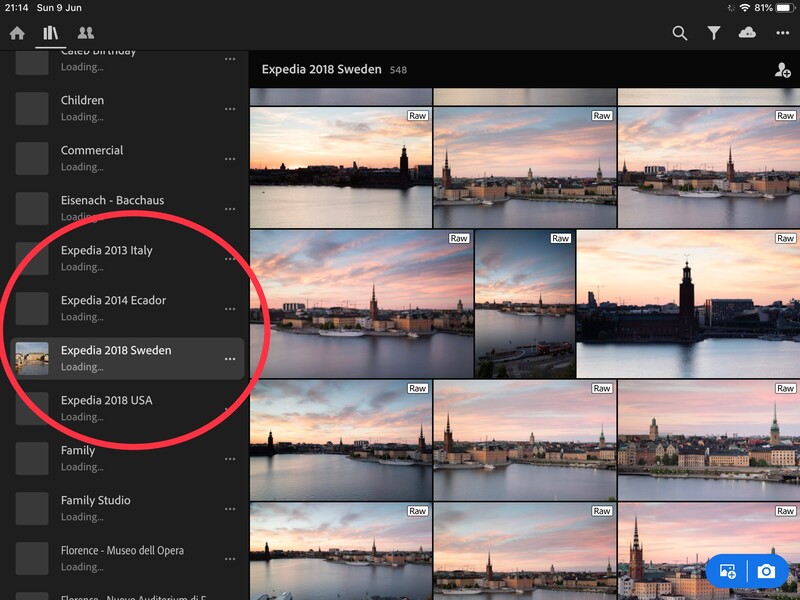Click the Expedia 2018 Sweden album cover thumbnail
The width and height of the screenshot is (800, 600).
[x=32, y=359]
